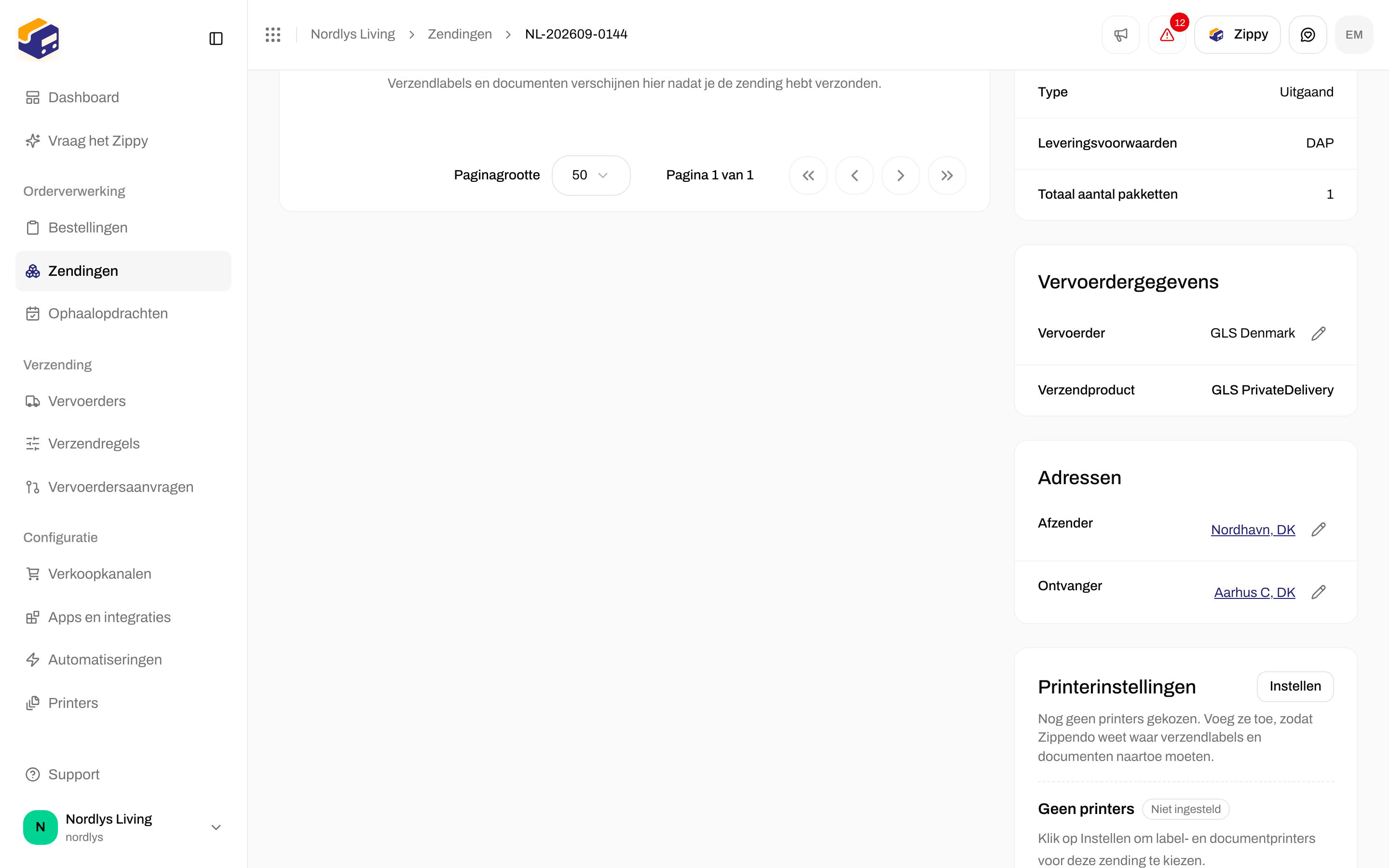This screenshot has width=1389, height=868.
Task: Open the announcements megaphone icon
Action: click(x=1120, y=34)
